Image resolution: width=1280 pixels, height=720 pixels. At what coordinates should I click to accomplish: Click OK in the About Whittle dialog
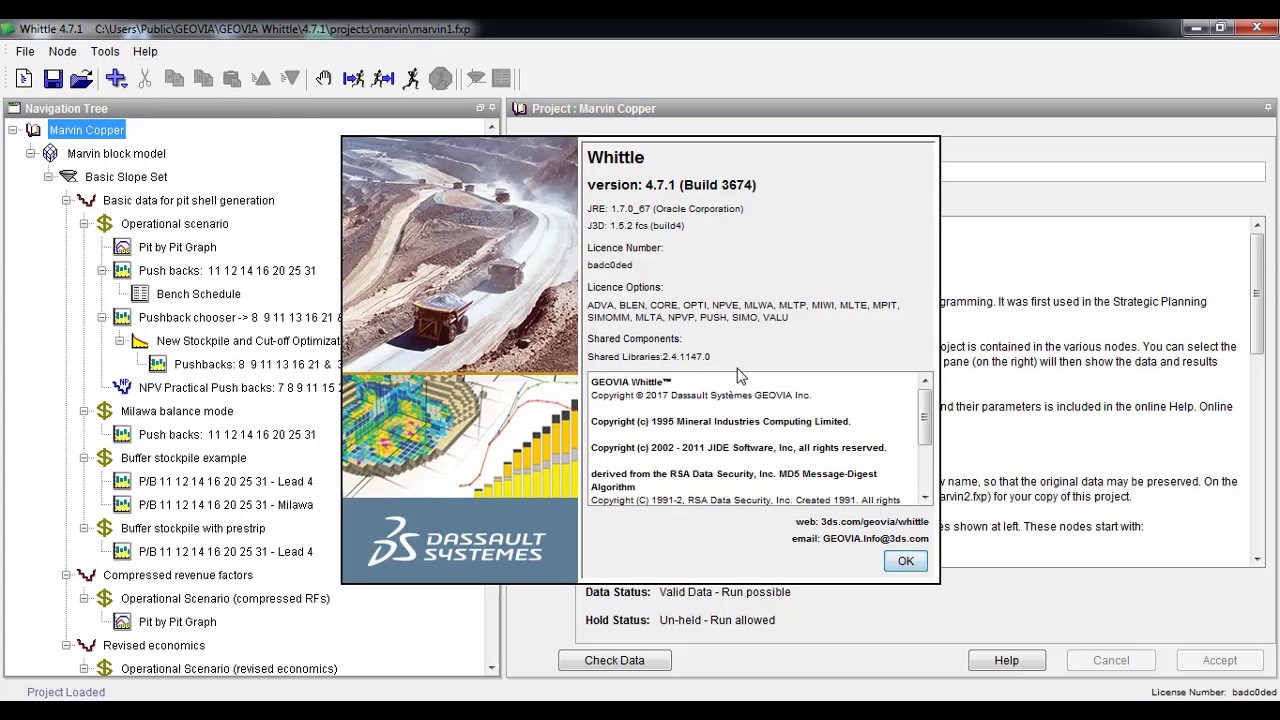coord(906,561)
